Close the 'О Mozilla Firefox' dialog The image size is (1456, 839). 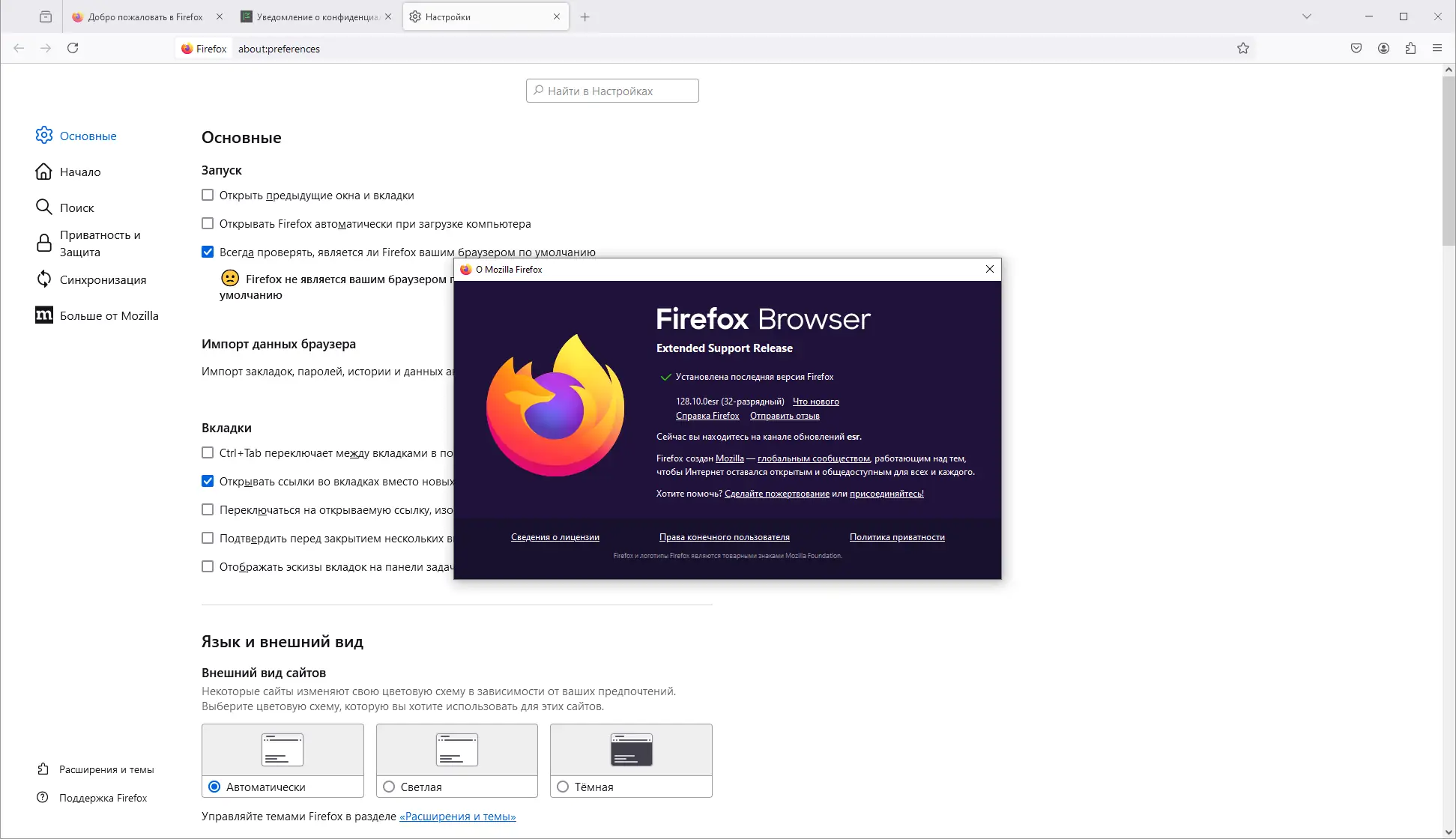pos(989,269)
